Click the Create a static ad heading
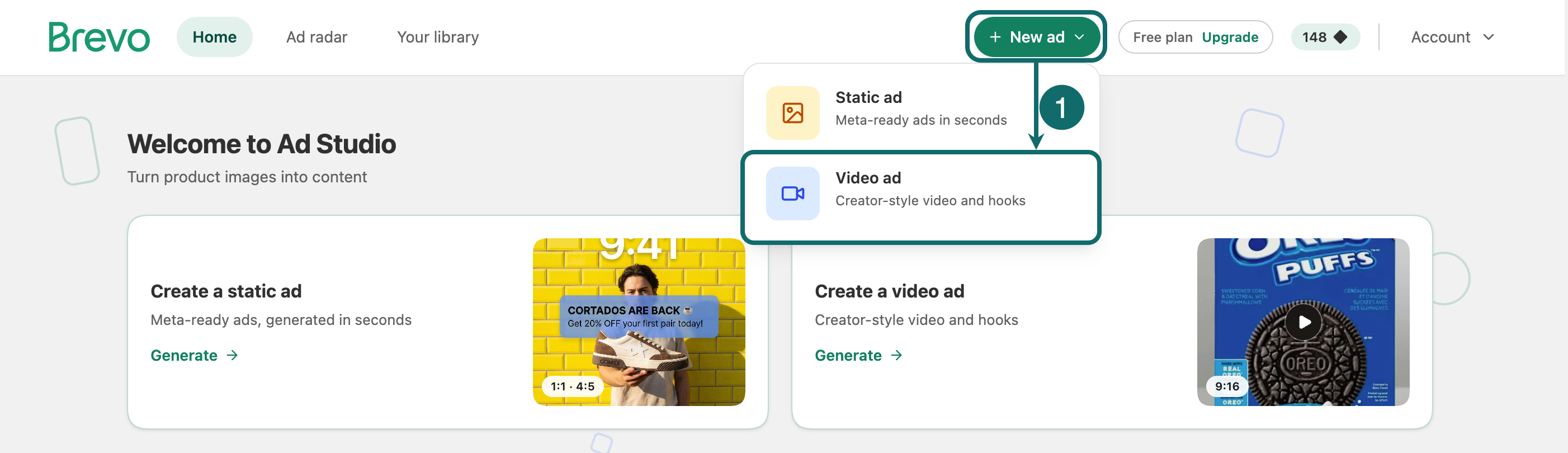This screenshot has height=453, width=1568. (226, 291)
